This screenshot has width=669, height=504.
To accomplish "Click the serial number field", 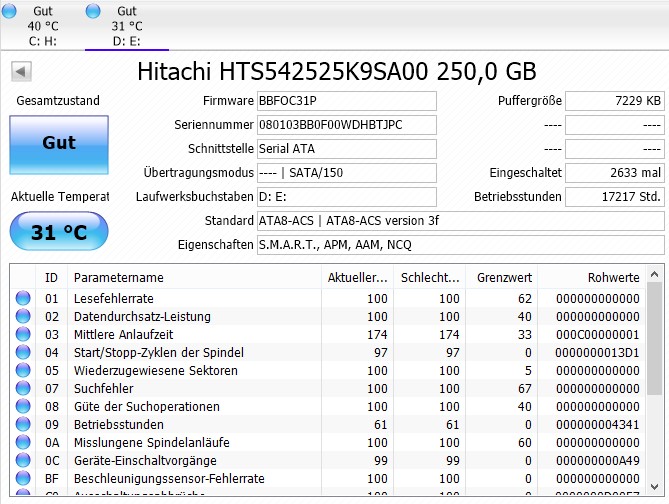I will click(x=346, y=125).
